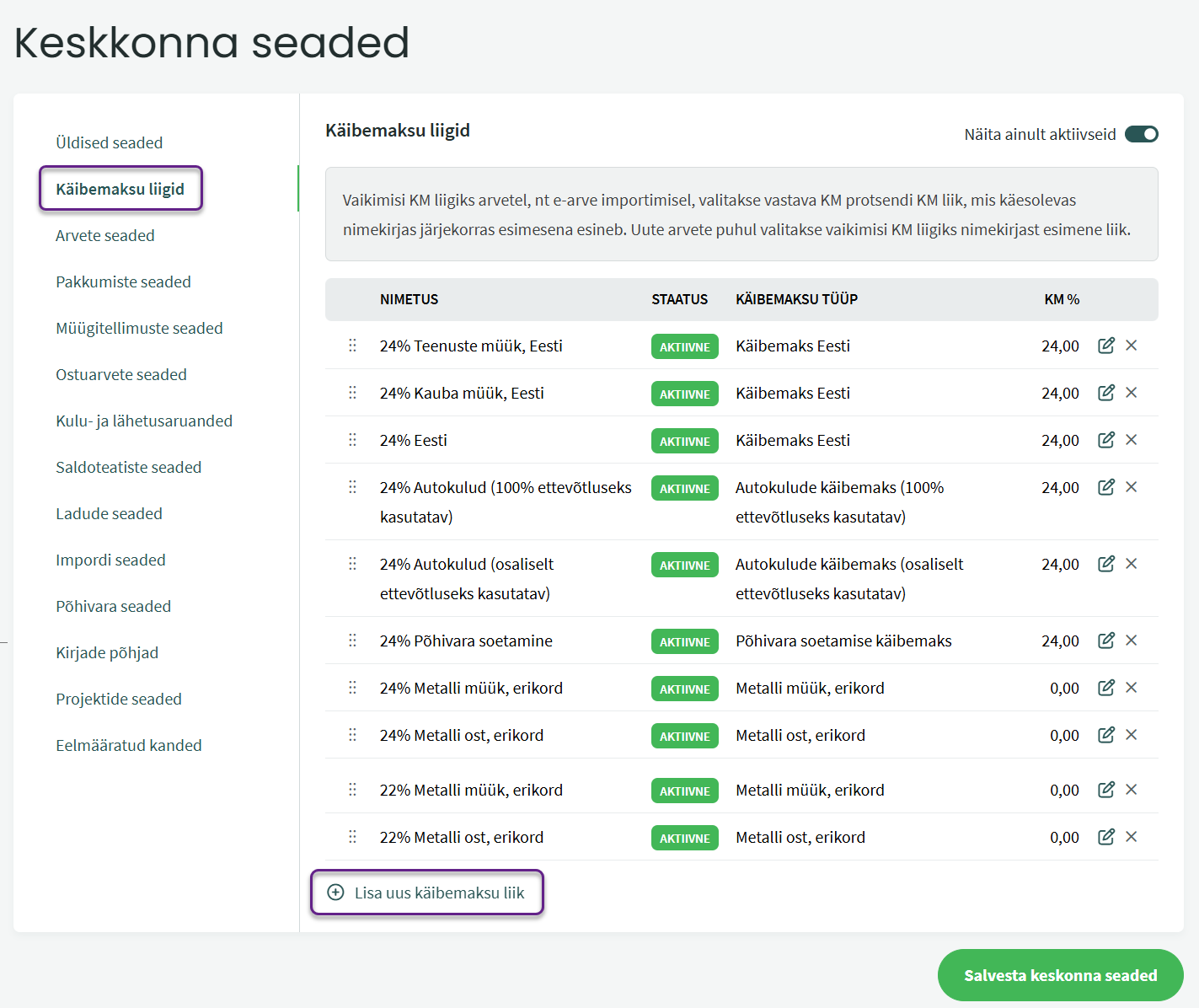This screenshot has height=1008, width=1199.
Task: Select Põhivara seaded in sidebar
Action: [x=114, y=606]
